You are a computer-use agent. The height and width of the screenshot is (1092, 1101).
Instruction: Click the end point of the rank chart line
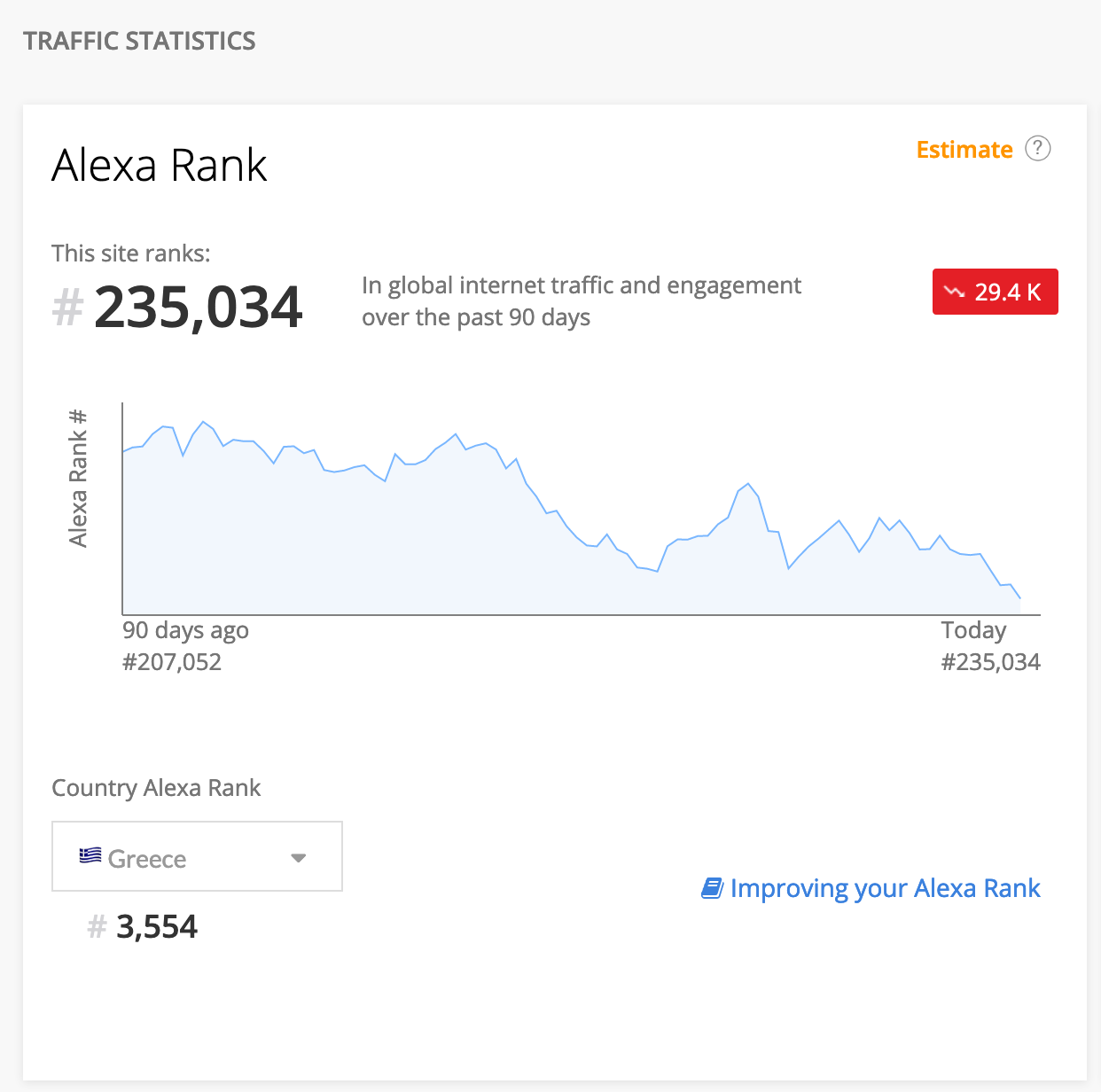click(1020, 598)
